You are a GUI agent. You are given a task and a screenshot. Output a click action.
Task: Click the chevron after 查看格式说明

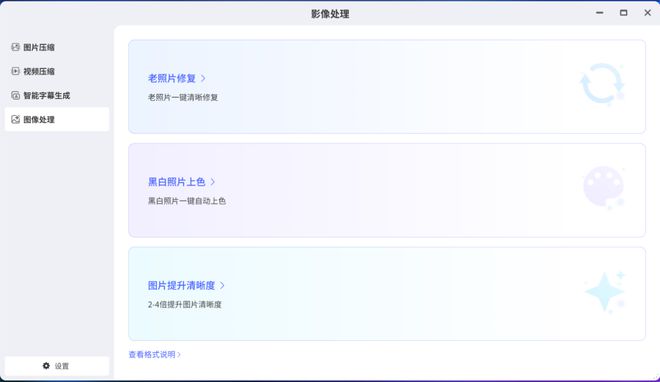pos(179,354)
